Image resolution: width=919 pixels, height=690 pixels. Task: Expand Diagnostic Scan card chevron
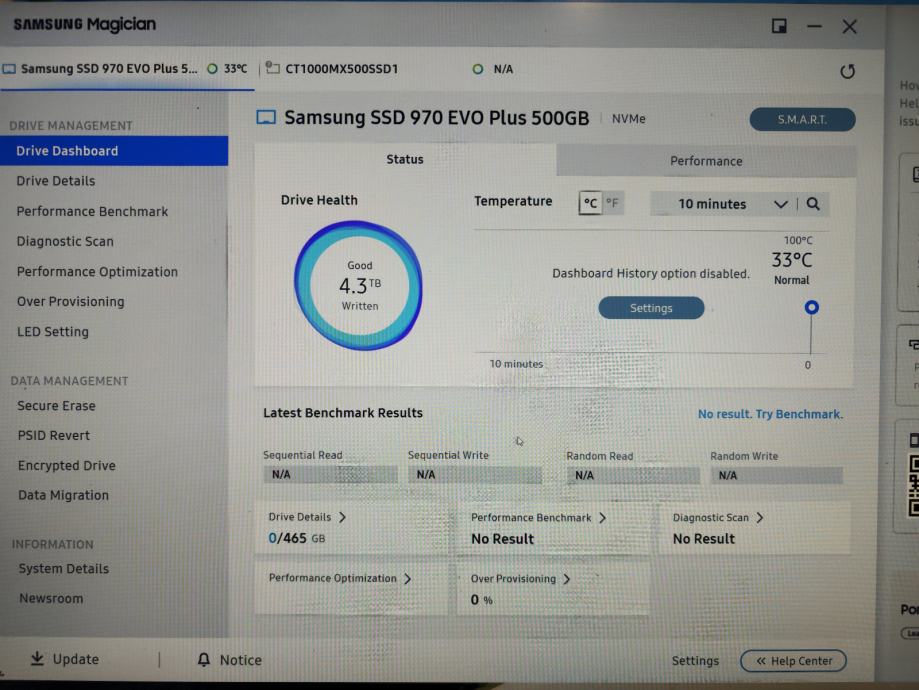point(760,518)
